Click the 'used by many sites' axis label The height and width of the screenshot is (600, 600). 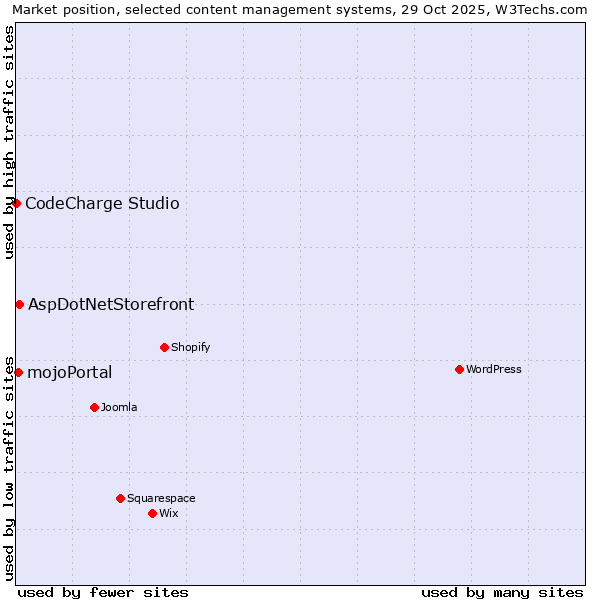[x=502, y=592]
